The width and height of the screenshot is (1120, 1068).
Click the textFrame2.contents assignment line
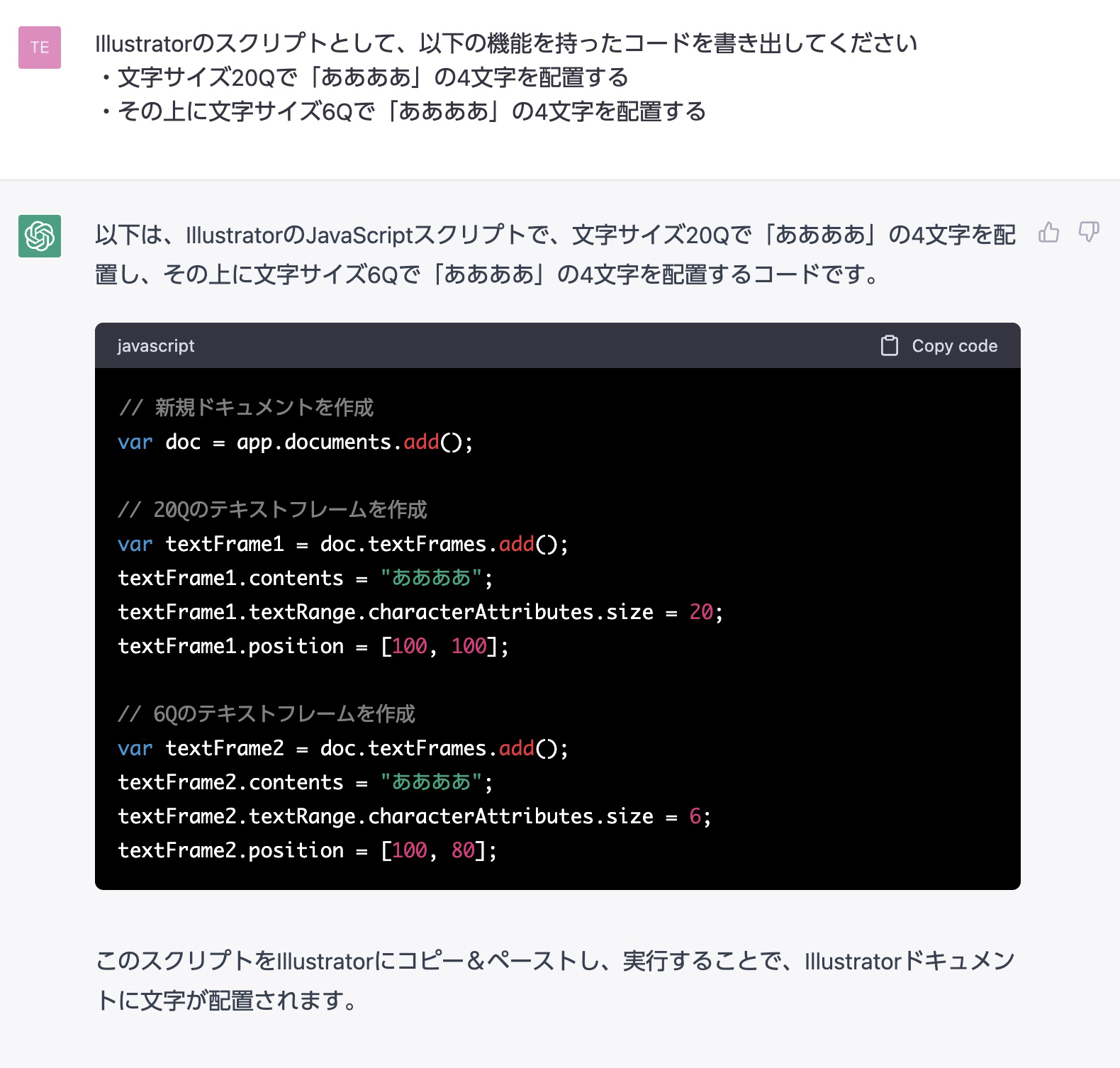(x=306, y=782)
